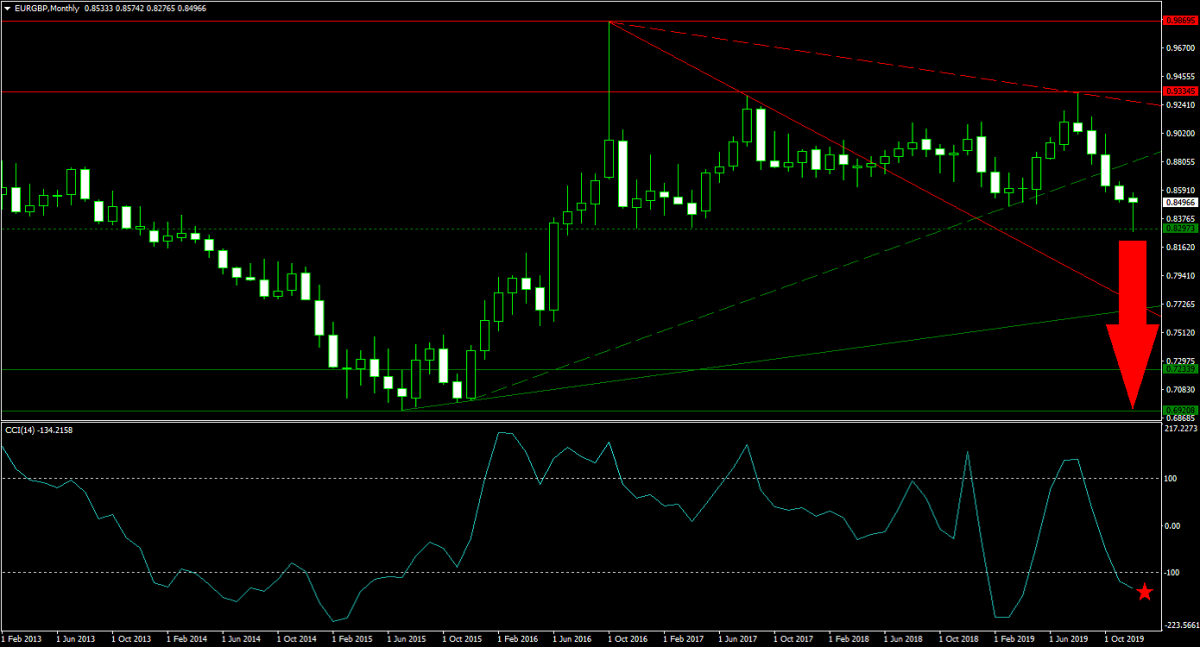1200x647 pixels.
Task: Click the CCI(14) indicator label
Action: pyautogui.click(x=40, y=430)
